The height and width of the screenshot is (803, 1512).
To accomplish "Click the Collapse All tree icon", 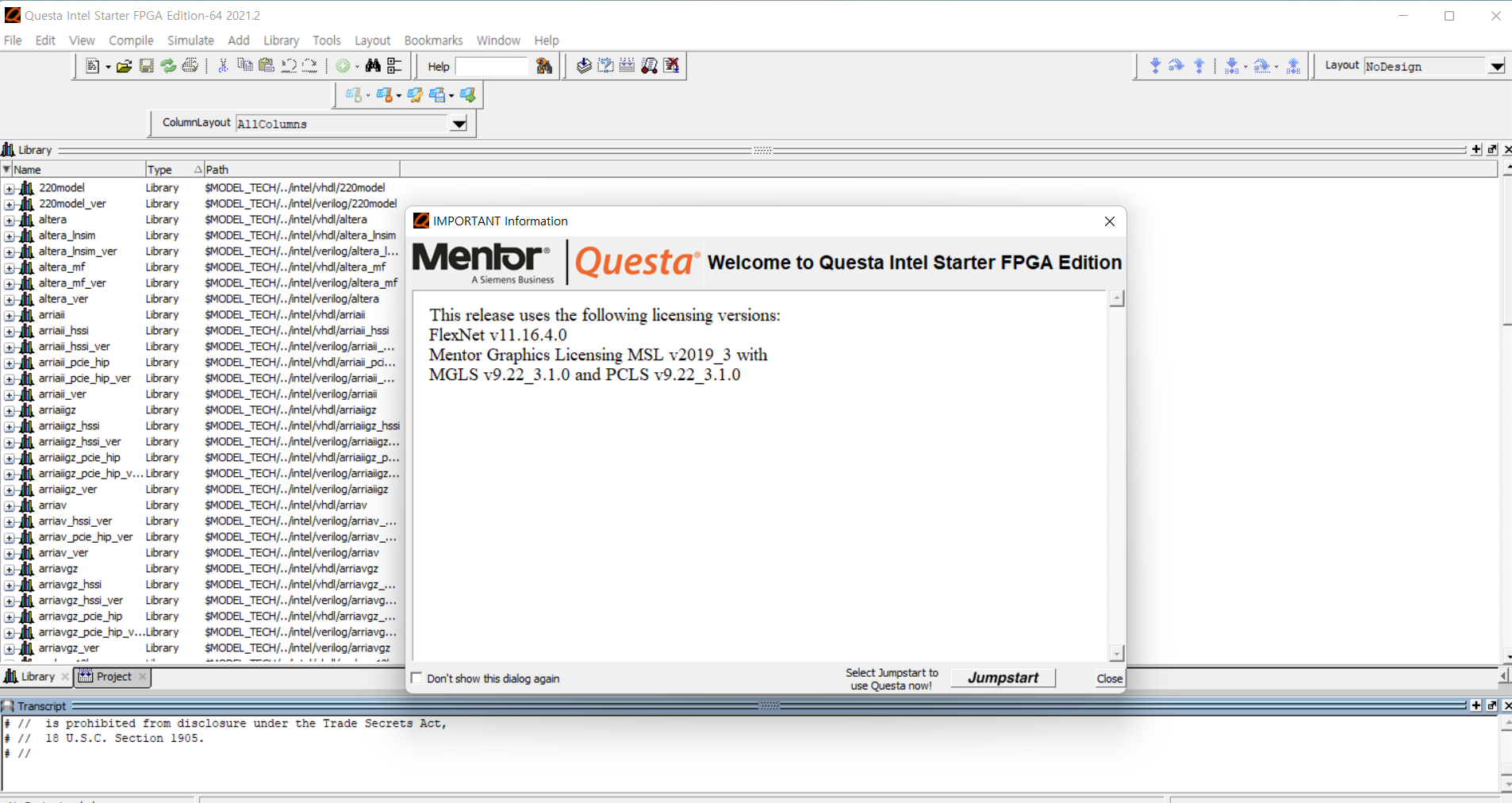I will click(x=394, y=66).
